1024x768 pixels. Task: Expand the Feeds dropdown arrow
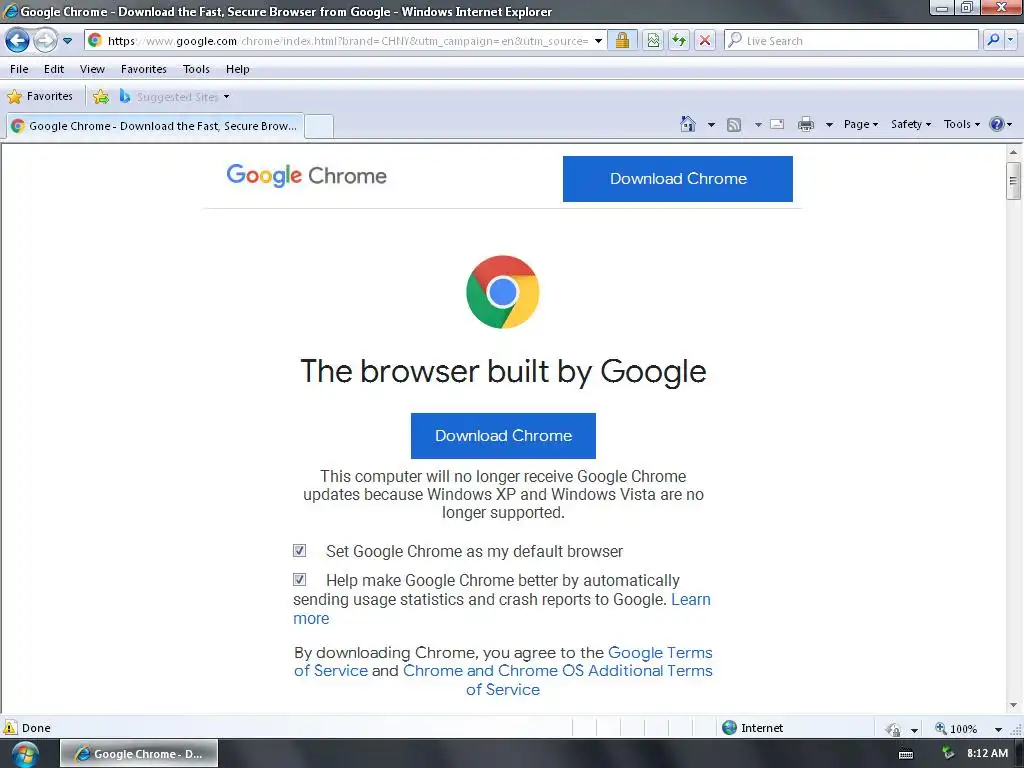click(x=758, y=124)
